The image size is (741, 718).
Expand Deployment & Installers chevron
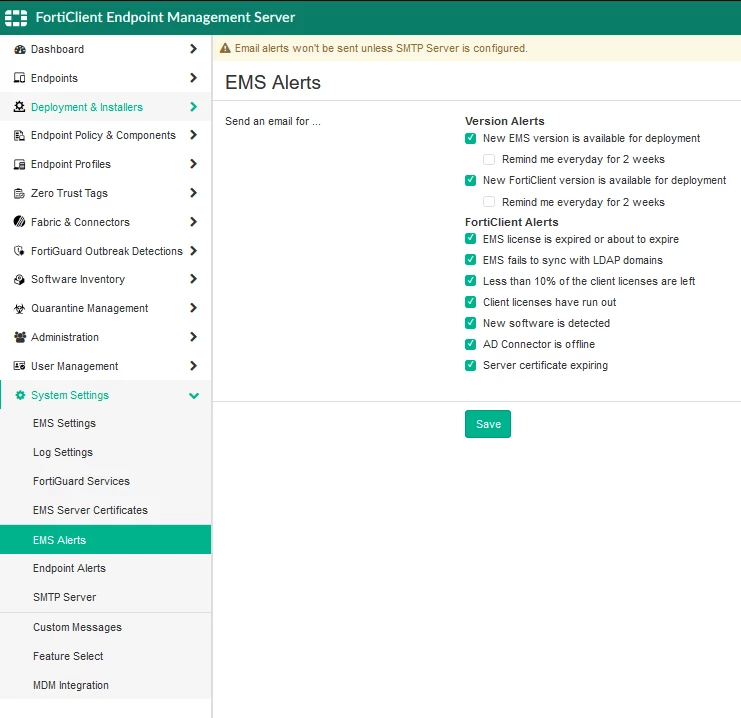tap(193, 107)
